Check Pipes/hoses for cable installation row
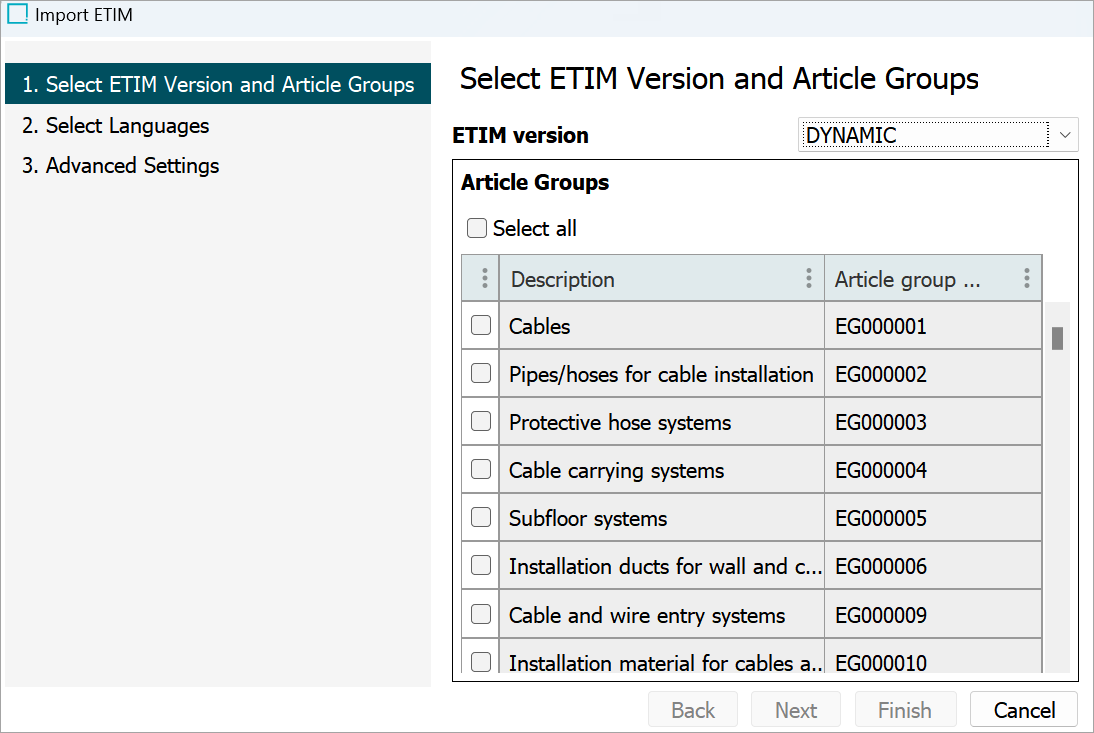This screenshot has height=733, width=1094. pos(481,373)
